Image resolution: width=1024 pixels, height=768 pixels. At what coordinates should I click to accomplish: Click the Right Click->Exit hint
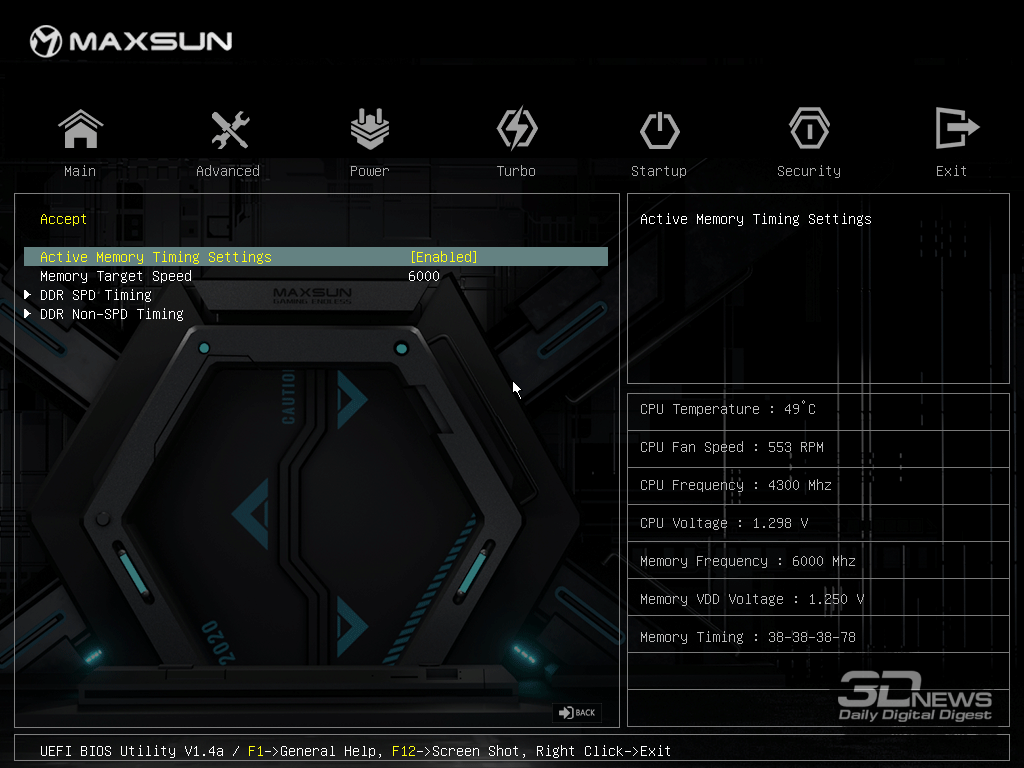click(603, 751)
